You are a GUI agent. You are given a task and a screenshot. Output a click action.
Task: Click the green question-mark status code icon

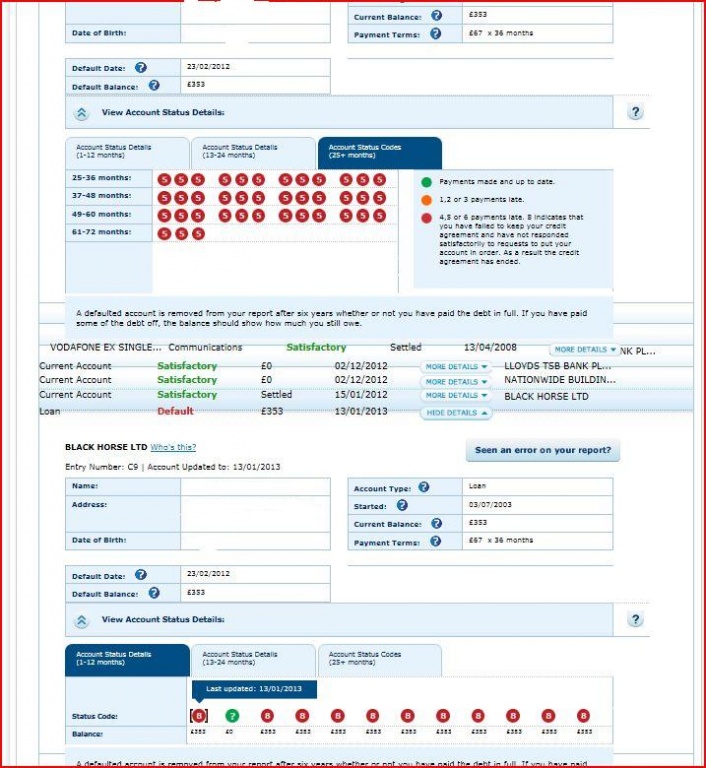pos(232,716)
